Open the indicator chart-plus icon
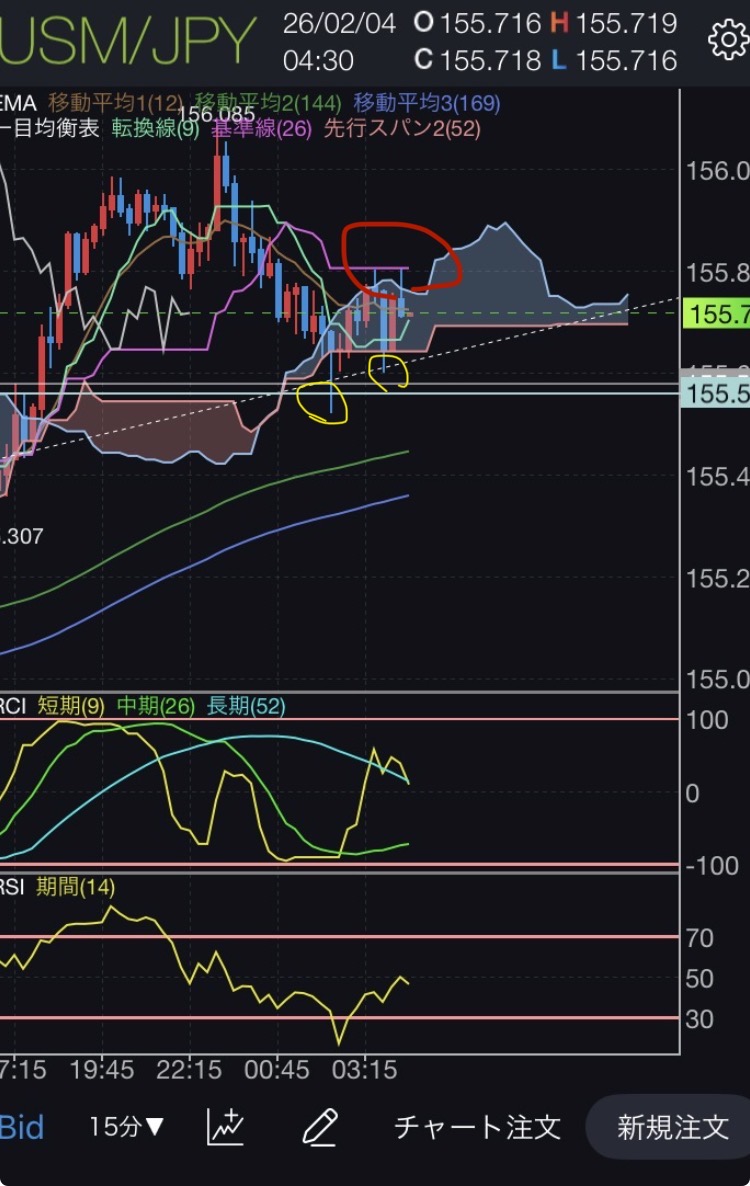The image size is (750, 1186). (226, 1127)
